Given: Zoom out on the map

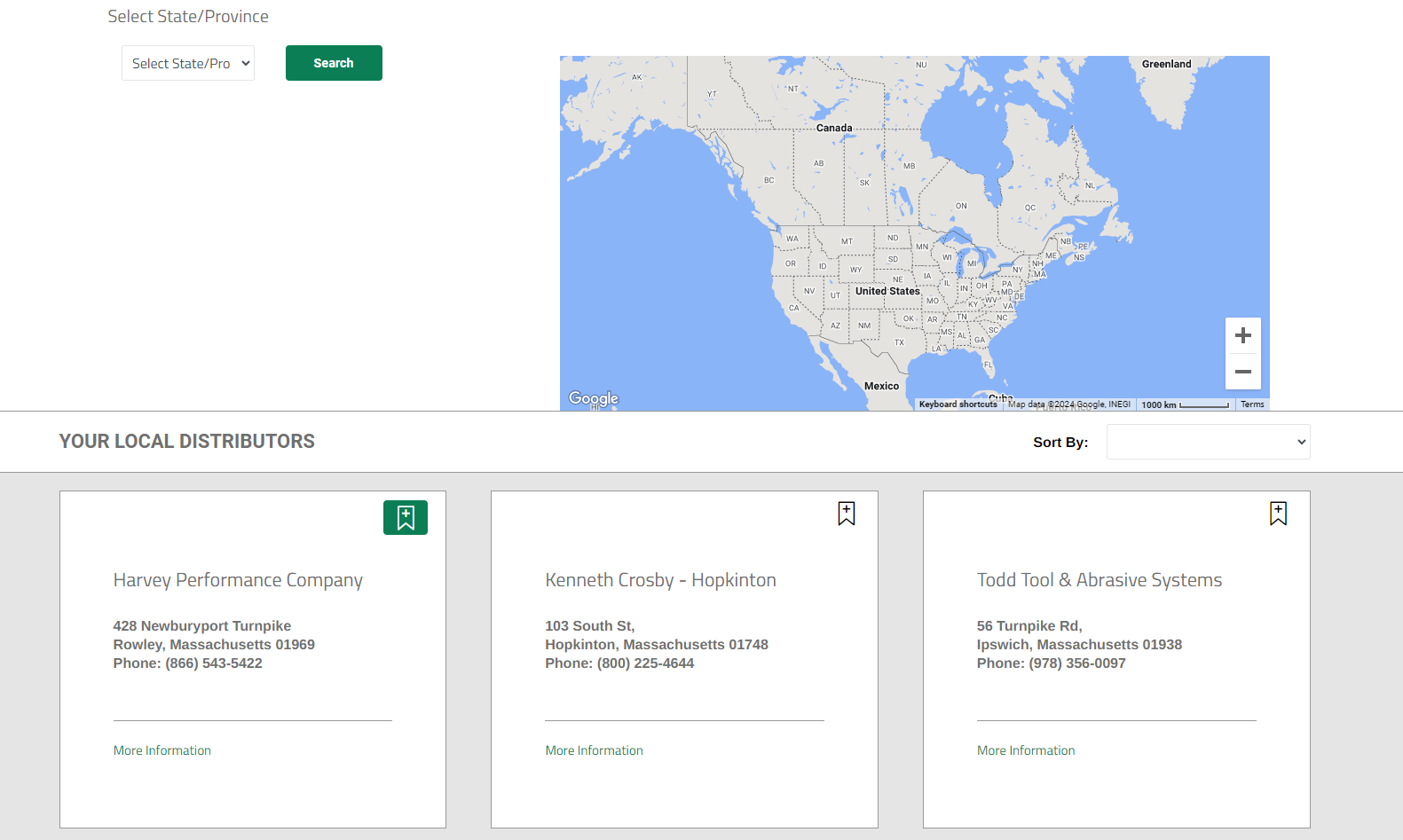Looking at the screenshot, I should coord(1242,372).
